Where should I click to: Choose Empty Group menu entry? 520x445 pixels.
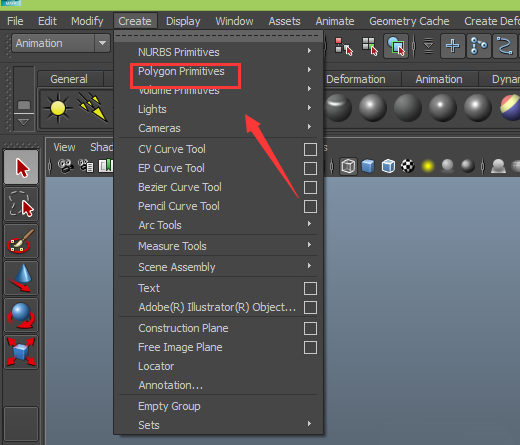(x=218, y=406)
